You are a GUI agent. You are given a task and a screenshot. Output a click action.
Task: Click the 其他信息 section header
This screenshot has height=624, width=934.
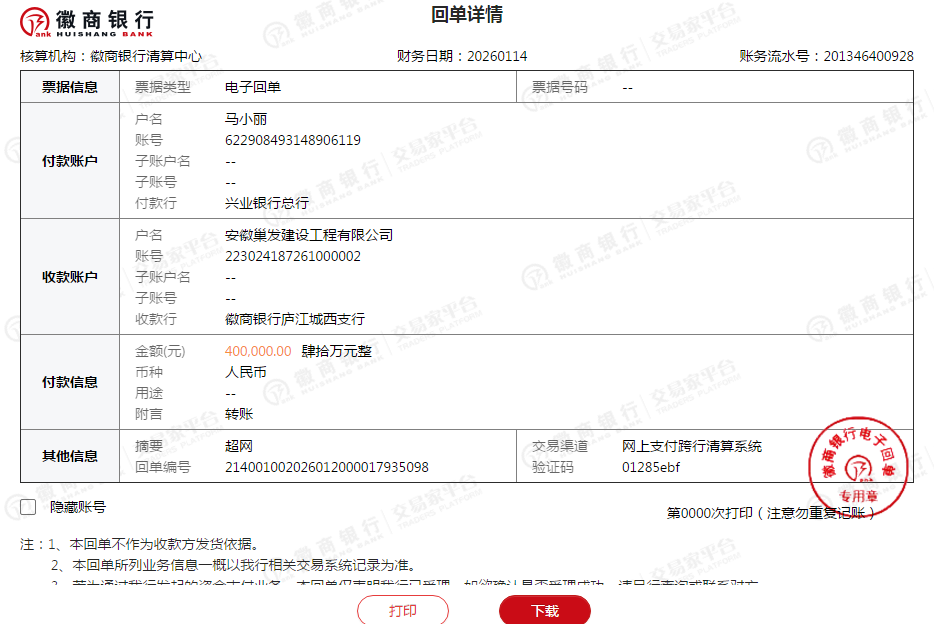70,456
